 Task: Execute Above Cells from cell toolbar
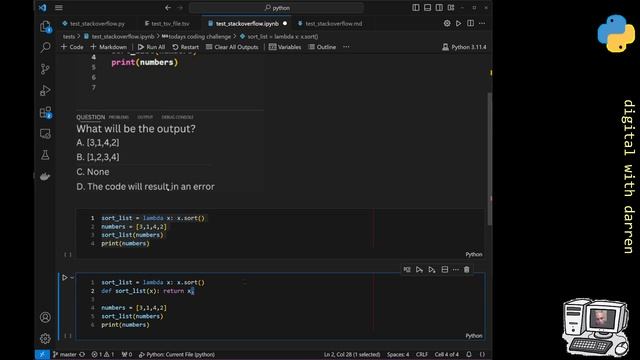tap(419, 269)
